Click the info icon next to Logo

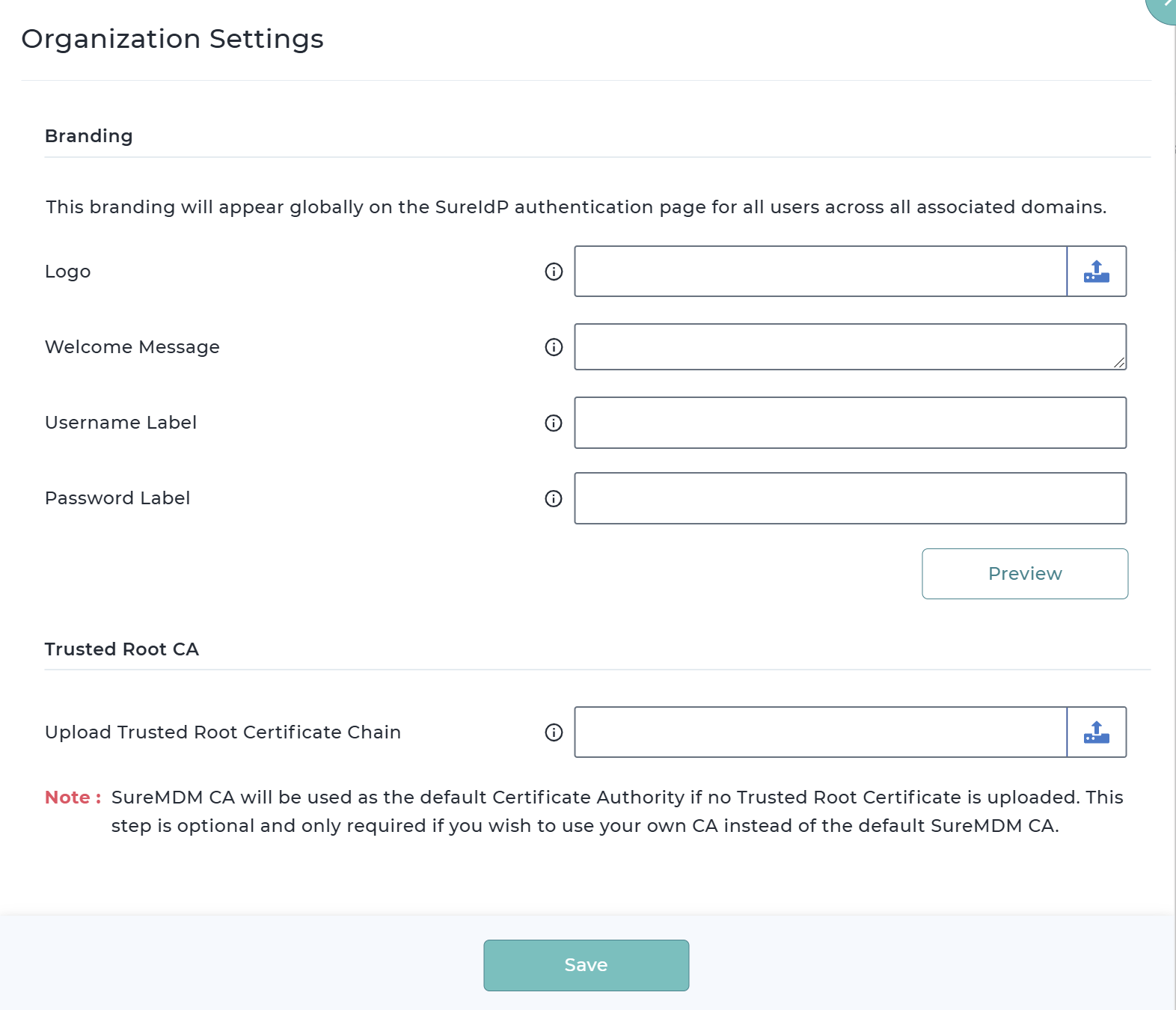[554, 272]
